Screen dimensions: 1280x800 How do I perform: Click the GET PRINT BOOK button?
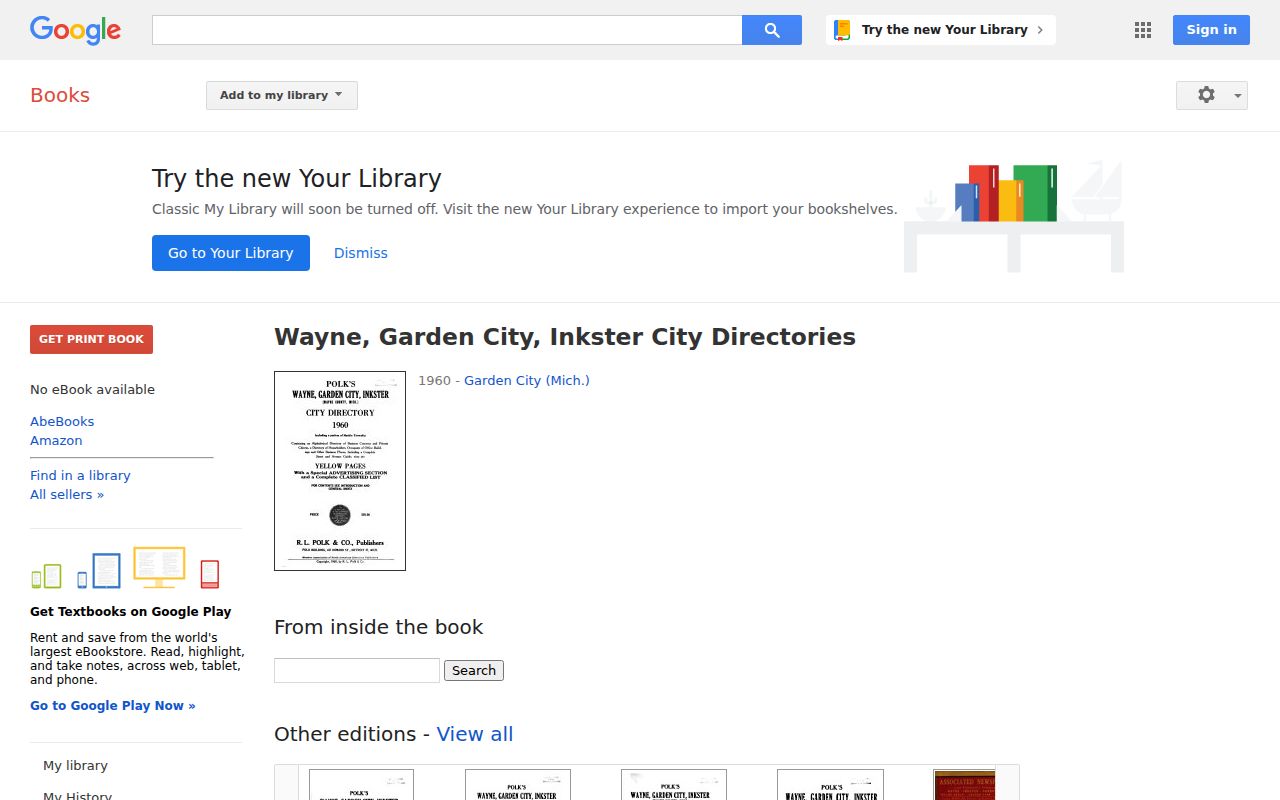[x=91, y=339]
